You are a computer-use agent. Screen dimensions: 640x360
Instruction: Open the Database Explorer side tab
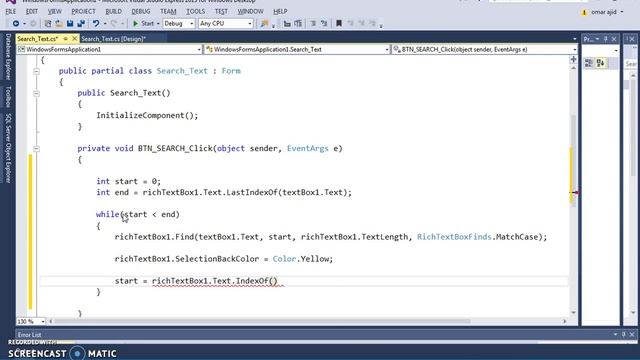[8, 57]
